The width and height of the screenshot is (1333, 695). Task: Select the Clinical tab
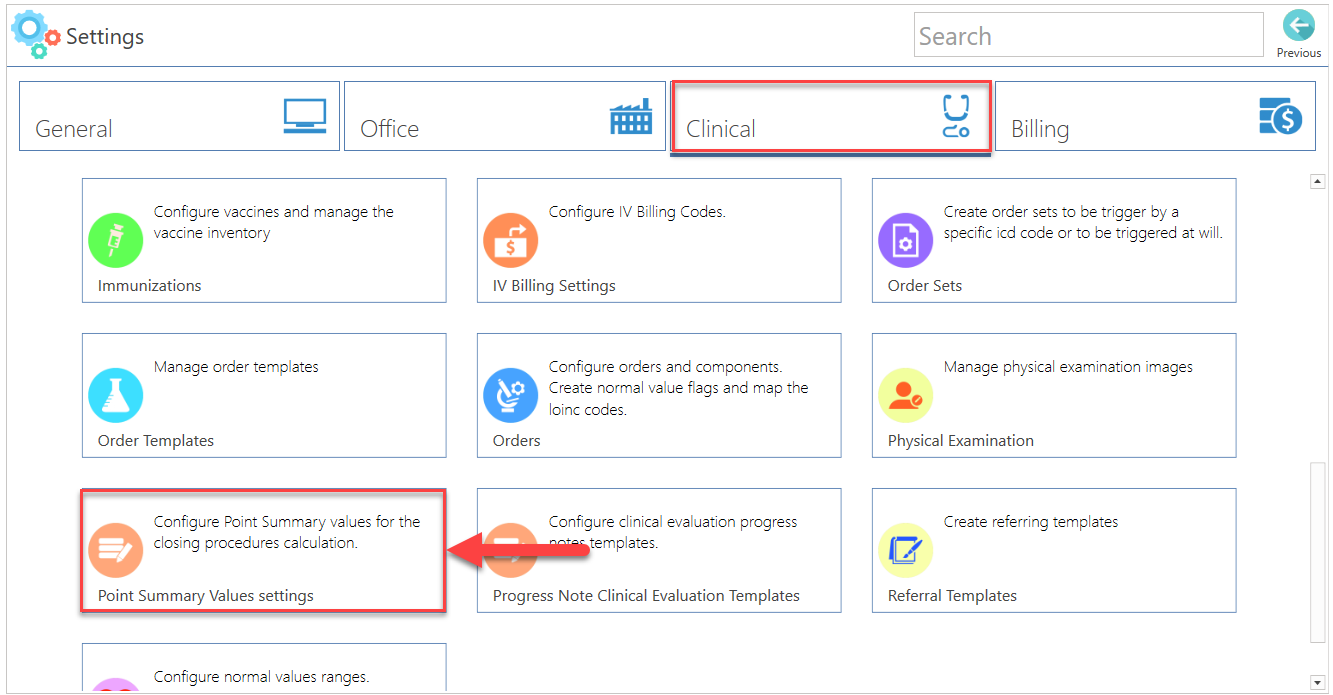click(830, 117)
